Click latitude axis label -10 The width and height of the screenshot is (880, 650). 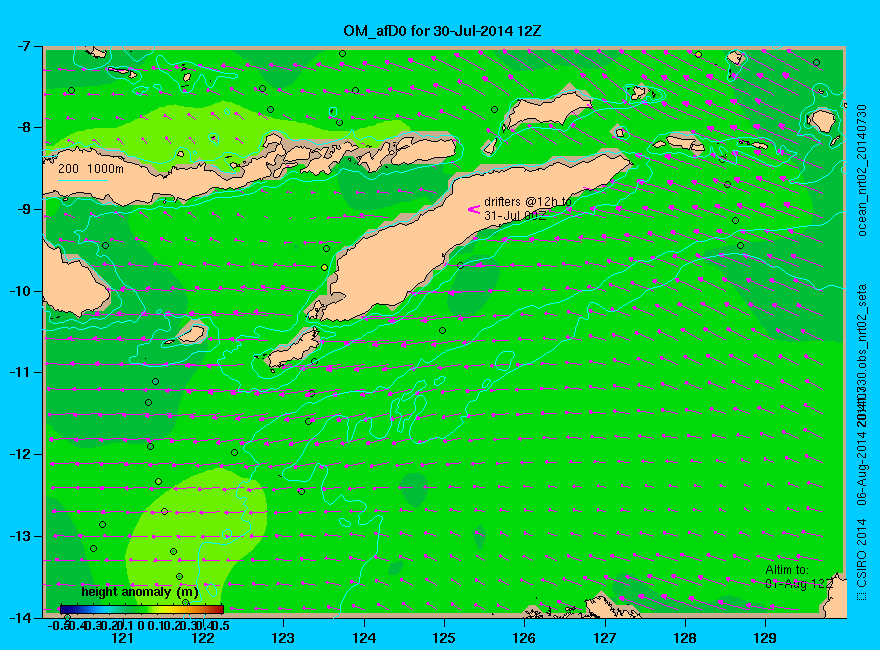click(x=20, y=291)
